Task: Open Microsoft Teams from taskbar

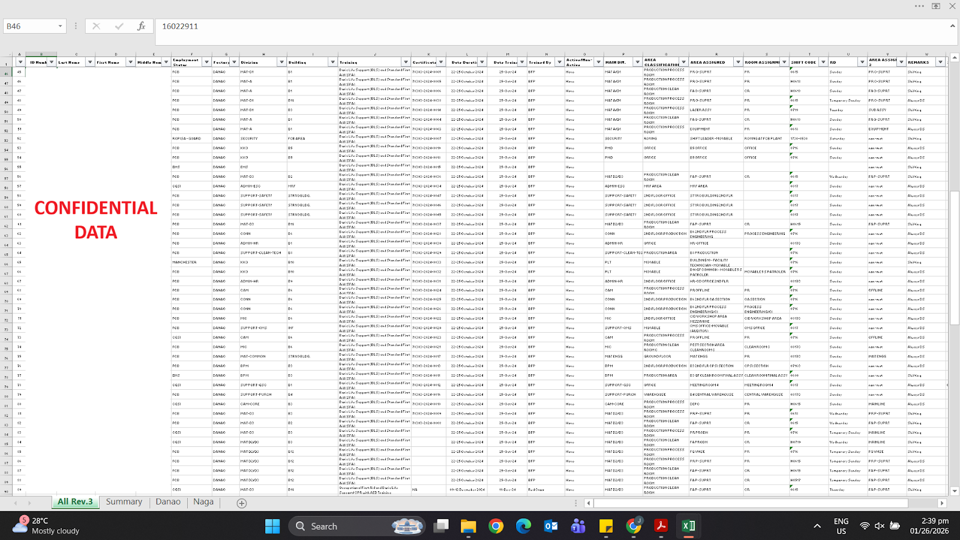Action: point(578,526)
